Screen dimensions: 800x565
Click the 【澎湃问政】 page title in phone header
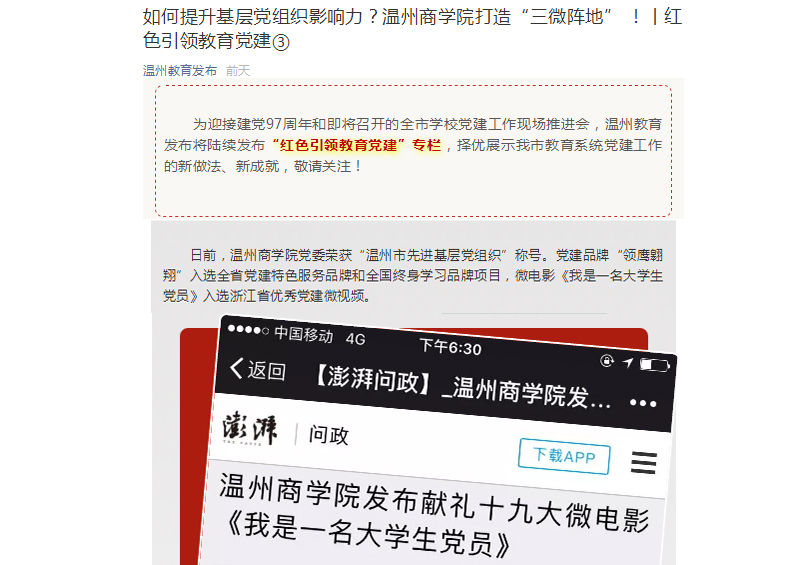click(462, 387)
